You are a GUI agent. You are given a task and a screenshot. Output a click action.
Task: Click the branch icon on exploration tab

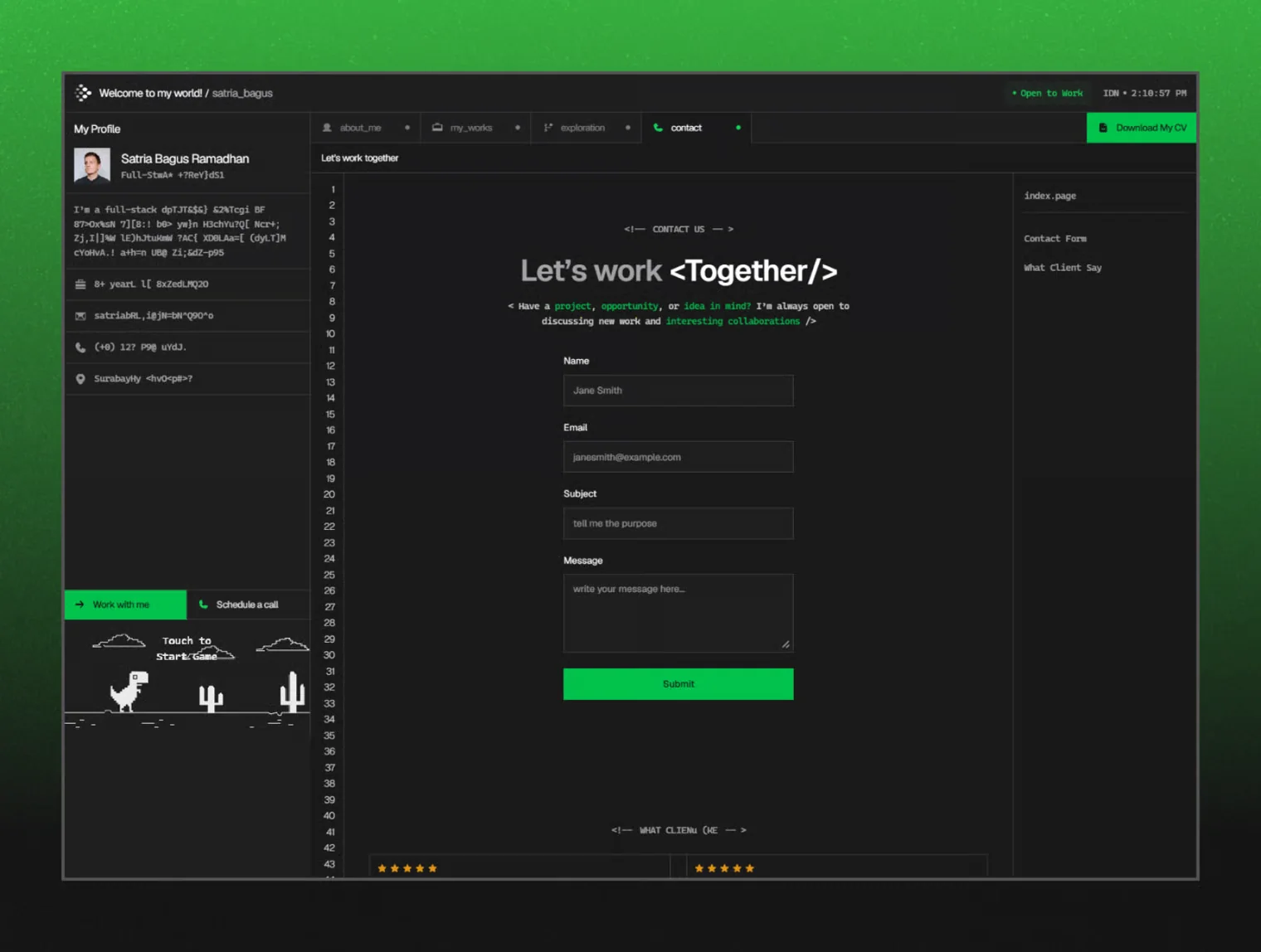coord(548,128)
